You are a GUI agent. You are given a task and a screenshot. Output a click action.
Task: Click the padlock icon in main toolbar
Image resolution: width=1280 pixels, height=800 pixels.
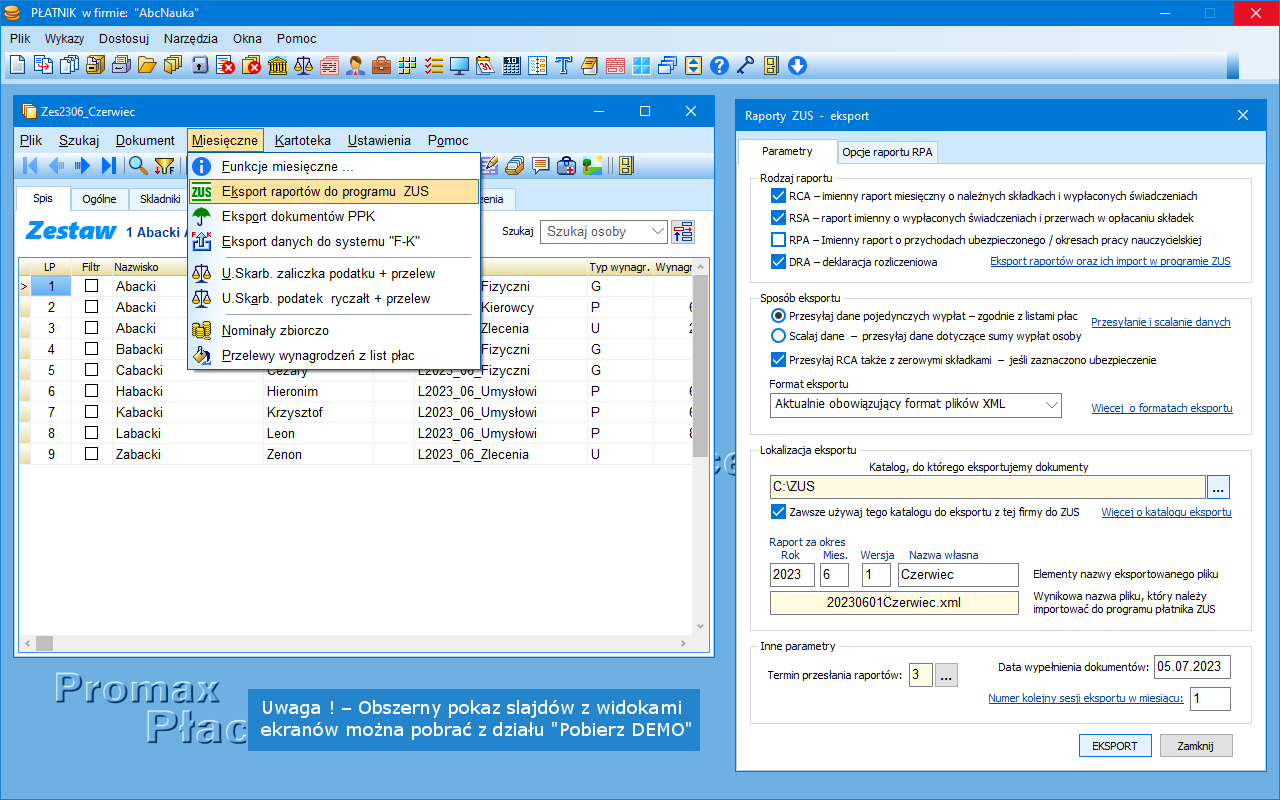coord(199,66)
